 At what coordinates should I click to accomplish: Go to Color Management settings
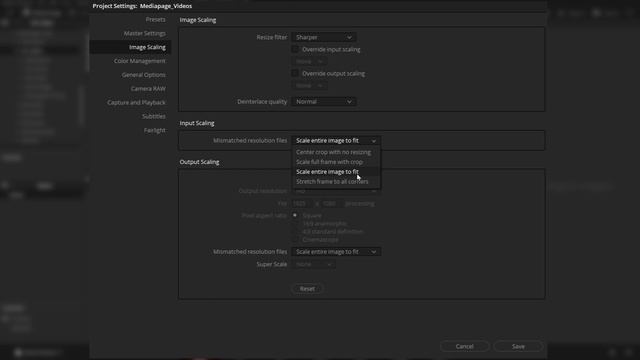pyautogui.click(x=140, y=61)
